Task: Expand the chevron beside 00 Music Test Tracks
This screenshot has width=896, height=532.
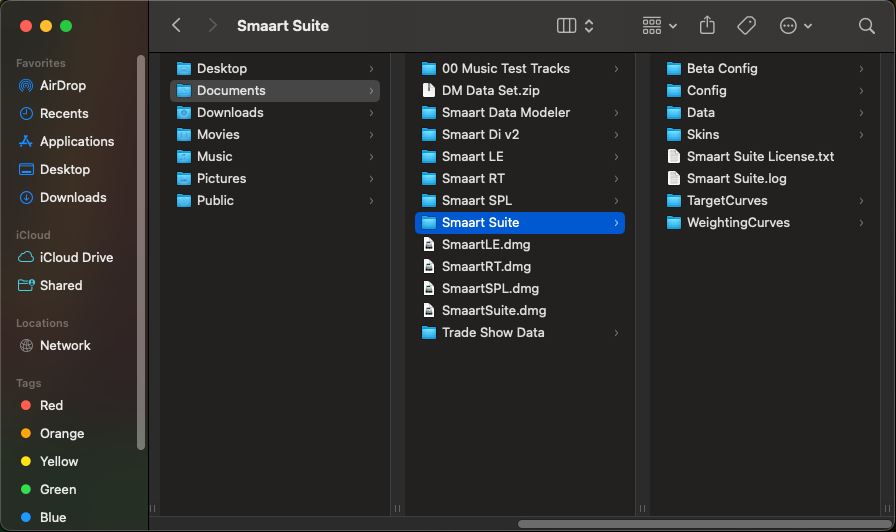Action: click(616, 69)
